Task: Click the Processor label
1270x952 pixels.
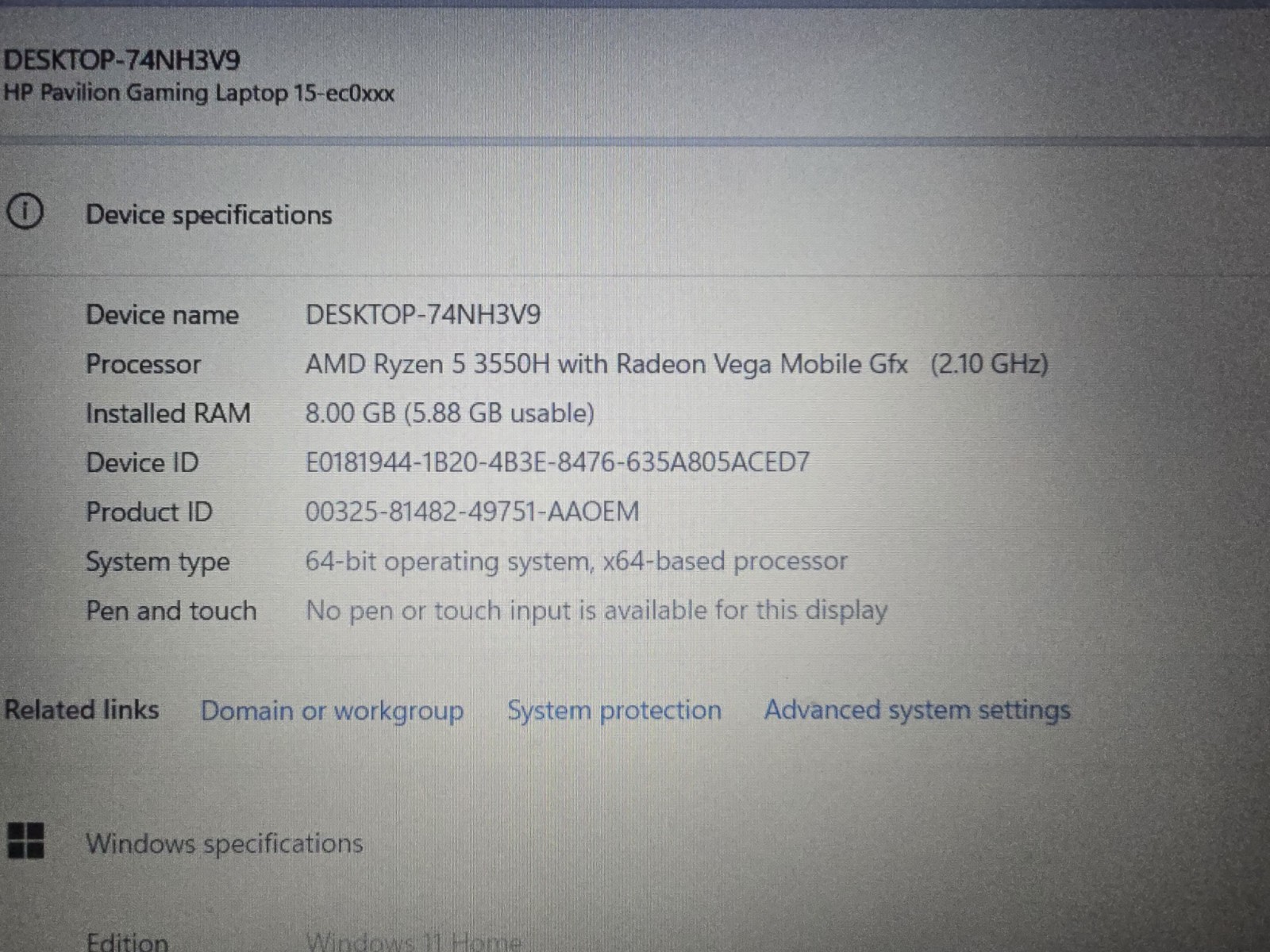Action: point(143,364)
